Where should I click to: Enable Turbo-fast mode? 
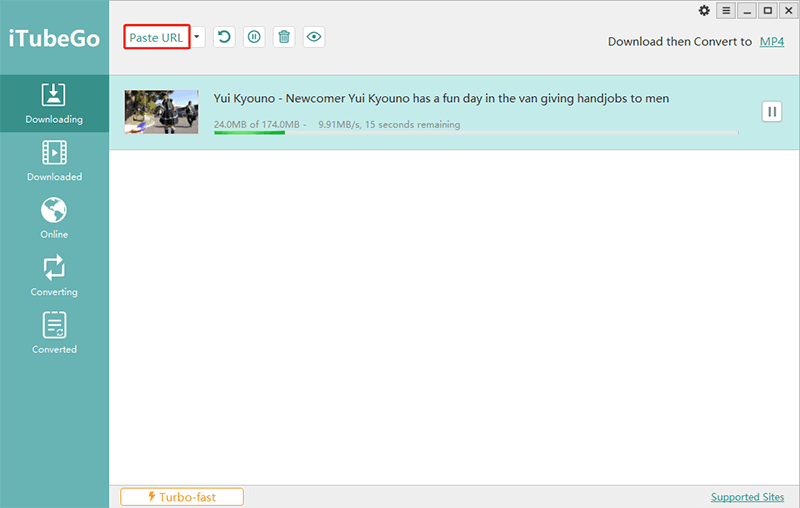(182, 497)
